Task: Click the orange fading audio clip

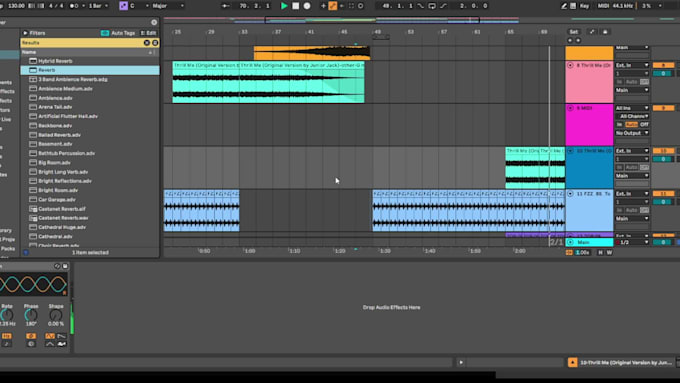Action: [x=312, y=53]
